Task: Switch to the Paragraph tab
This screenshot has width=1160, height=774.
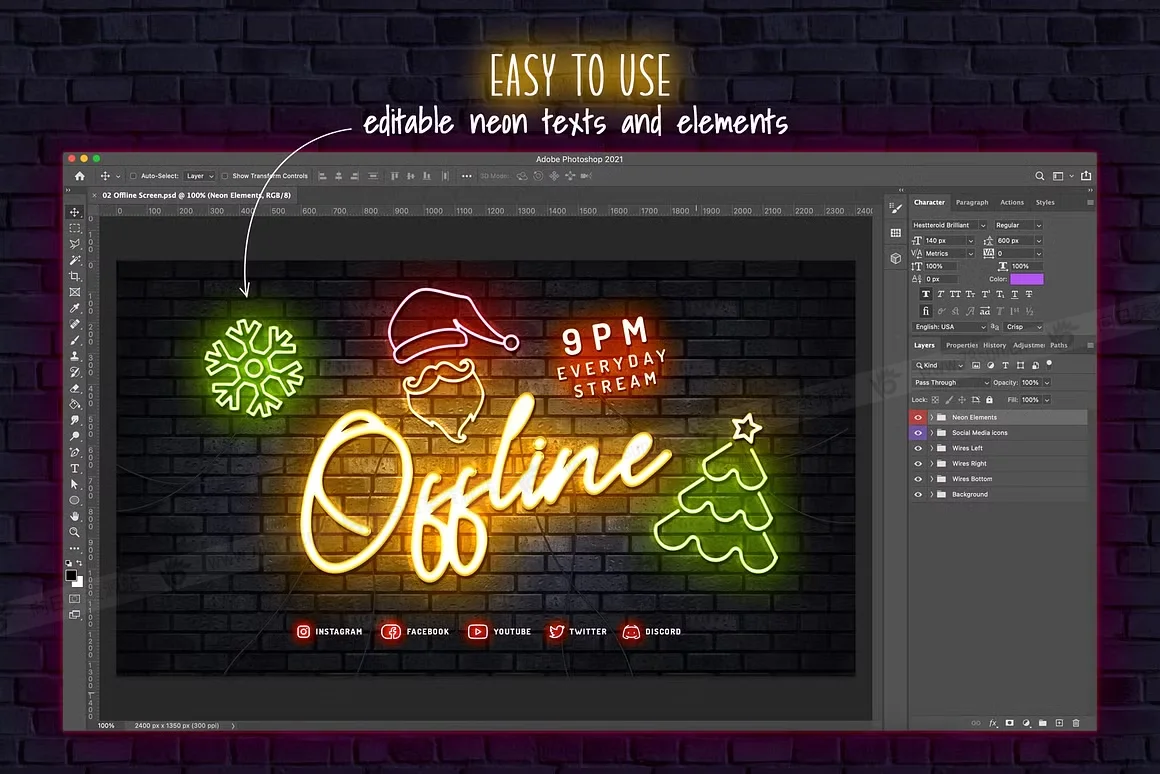Action: point(971,202)
